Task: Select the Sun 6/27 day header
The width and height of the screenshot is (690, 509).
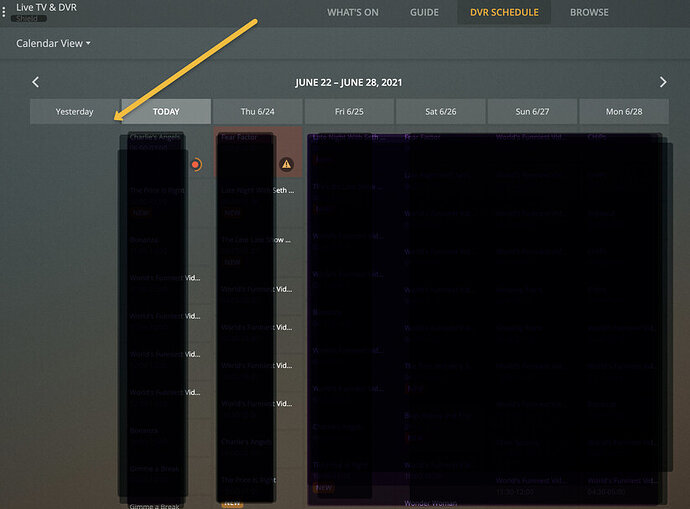Action: (532, 112)
